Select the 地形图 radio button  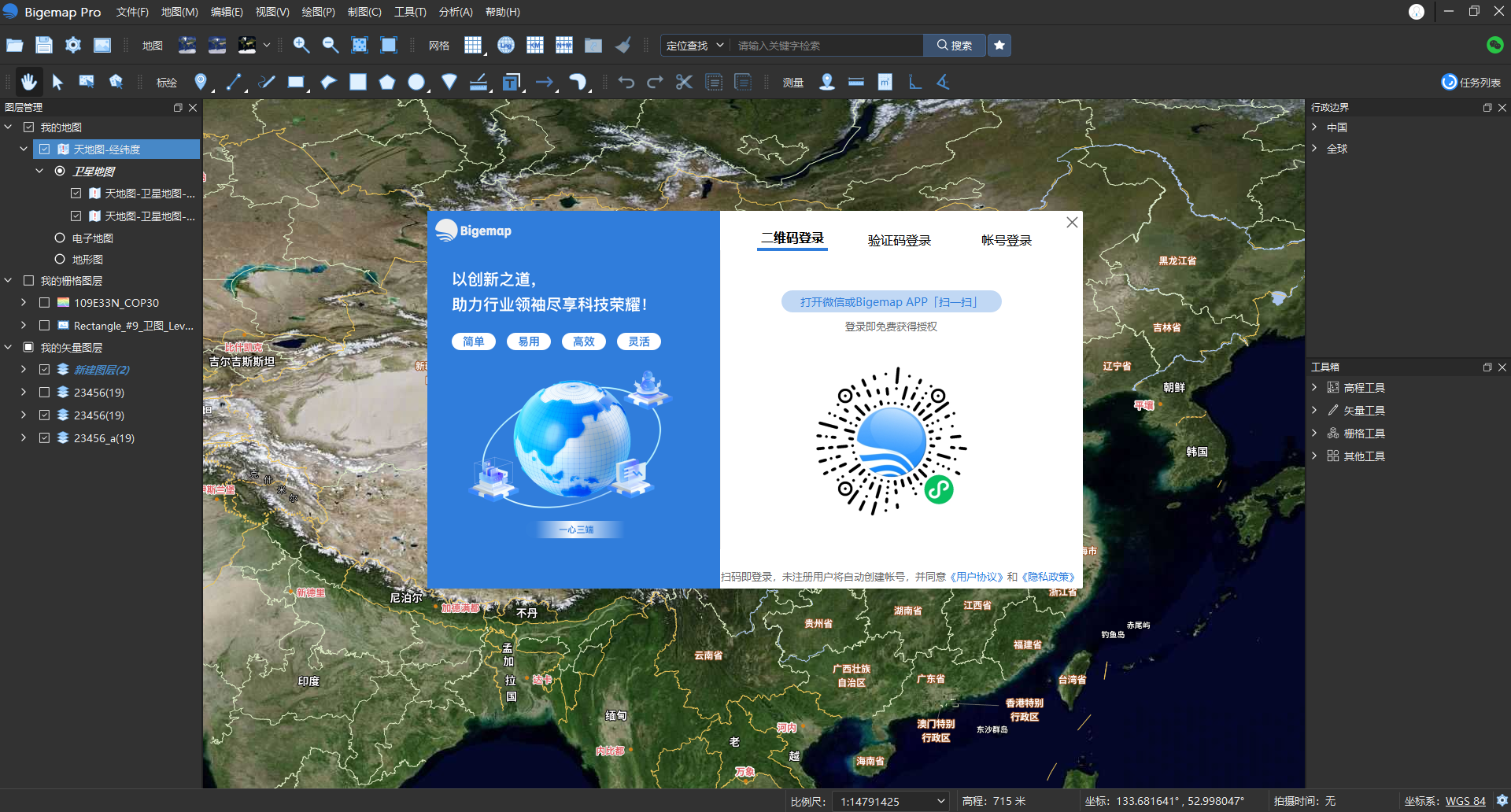pyautogui.click(x=60, y=259)
